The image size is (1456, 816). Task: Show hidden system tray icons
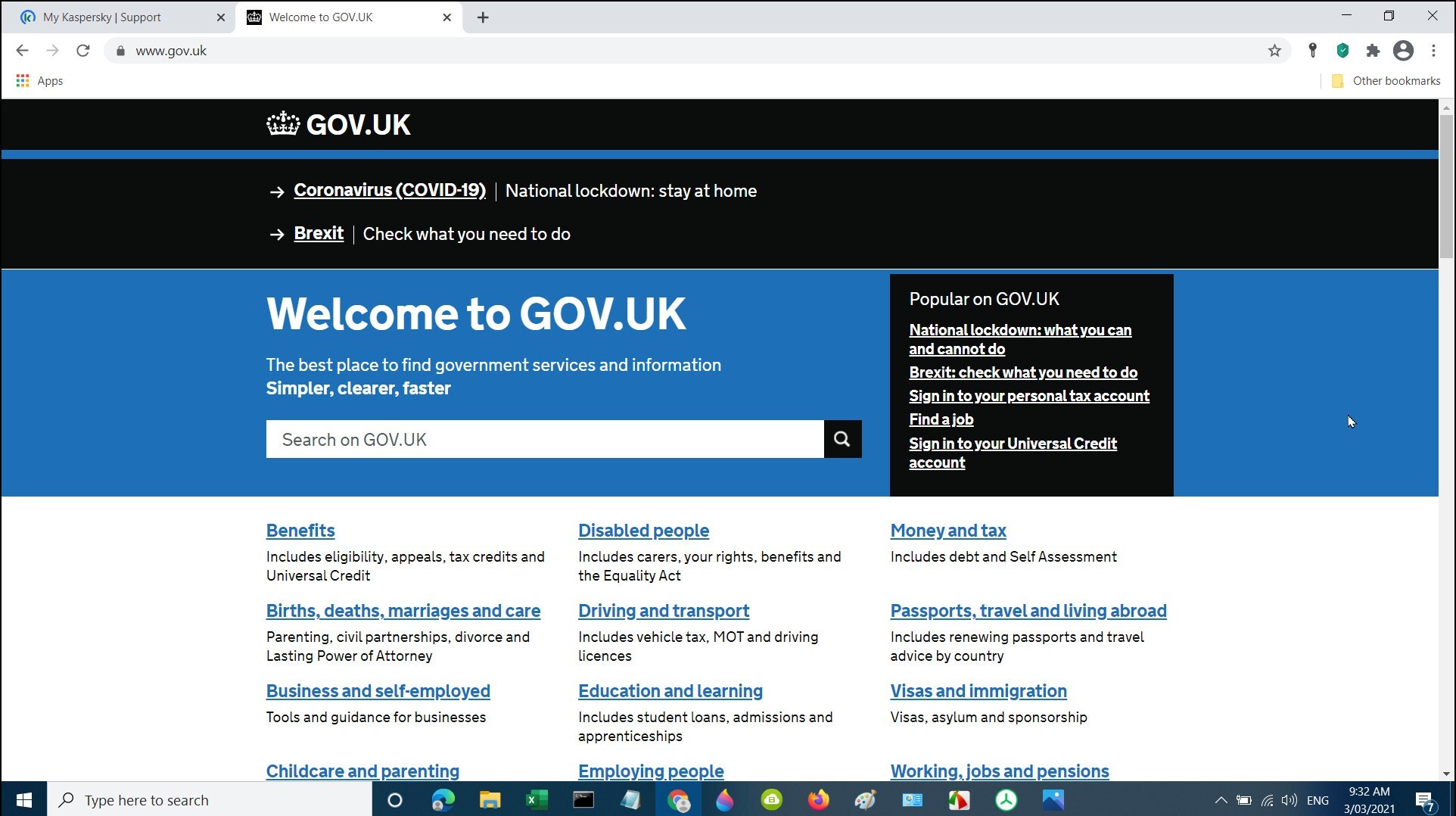click(x=1221, y=800)
